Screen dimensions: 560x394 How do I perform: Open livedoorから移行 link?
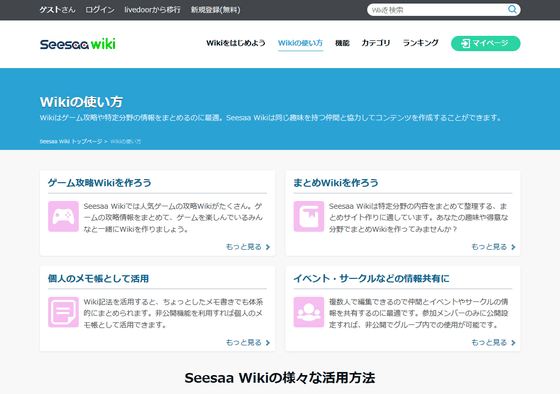[x=152, y=10]
